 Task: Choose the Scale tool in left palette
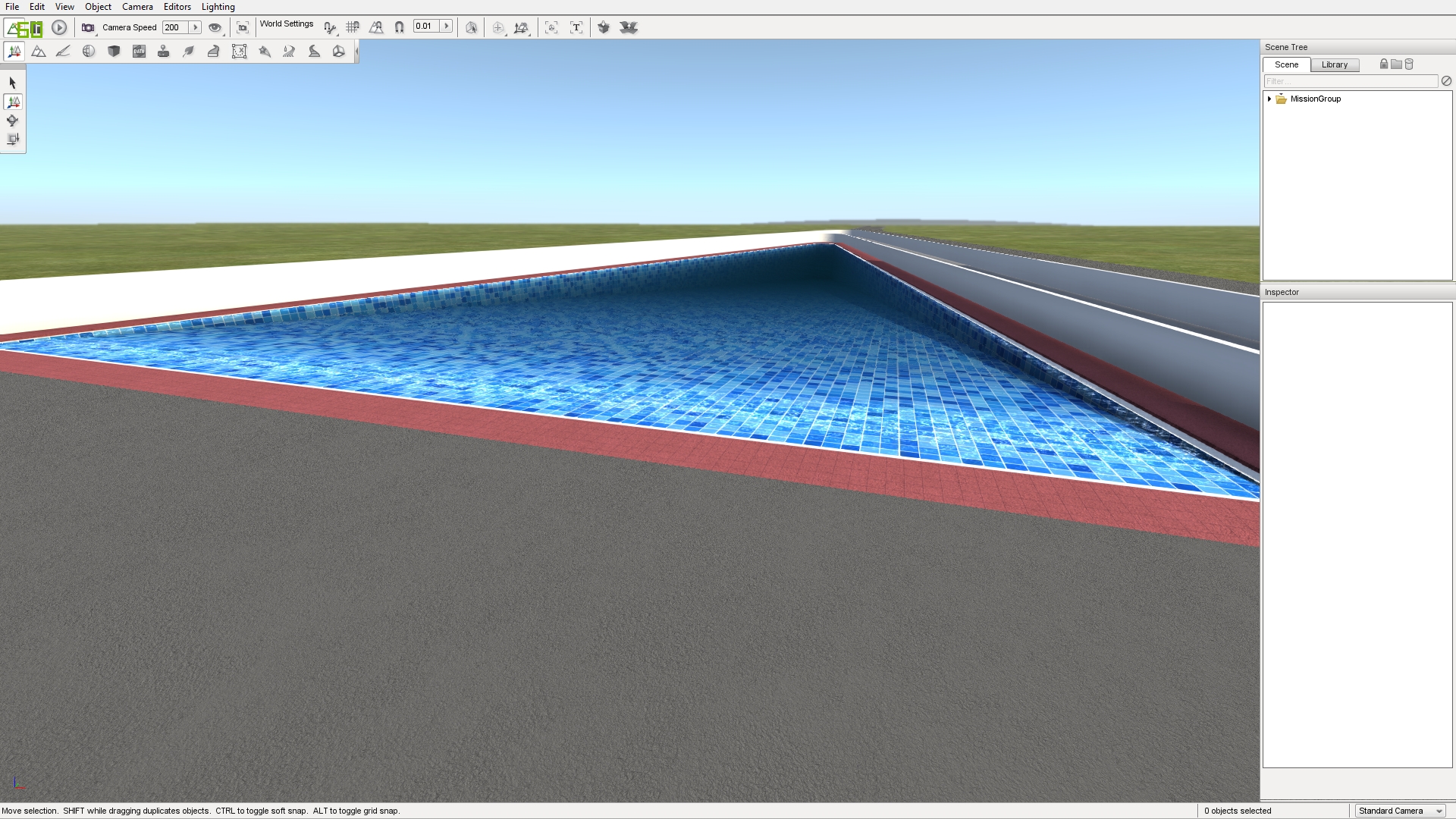[13, 140]
